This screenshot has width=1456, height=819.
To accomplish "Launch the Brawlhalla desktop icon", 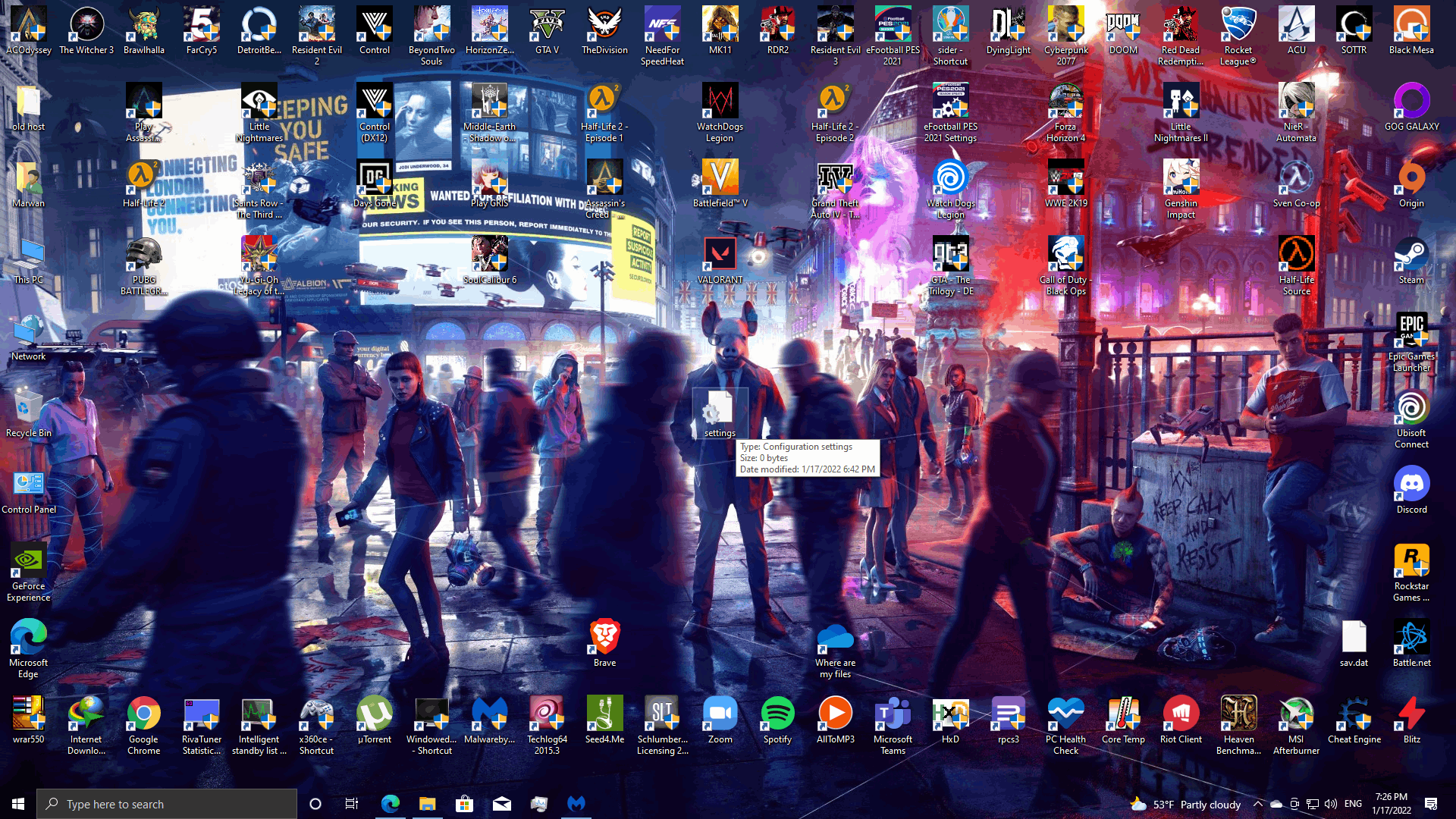I will pyautogui.click(x=144, y=31).
